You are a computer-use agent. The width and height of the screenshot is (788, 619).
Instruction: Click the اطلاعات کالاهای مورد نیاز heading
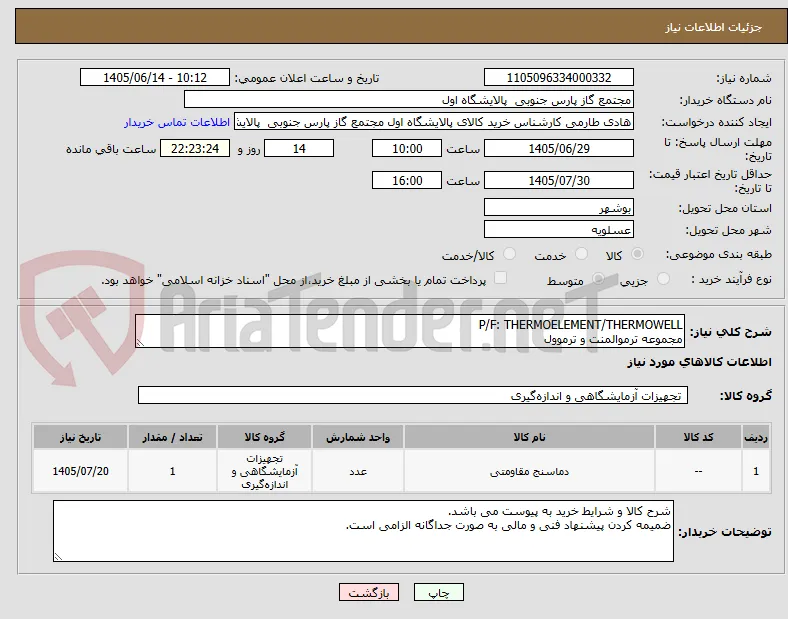coord(699,362)
